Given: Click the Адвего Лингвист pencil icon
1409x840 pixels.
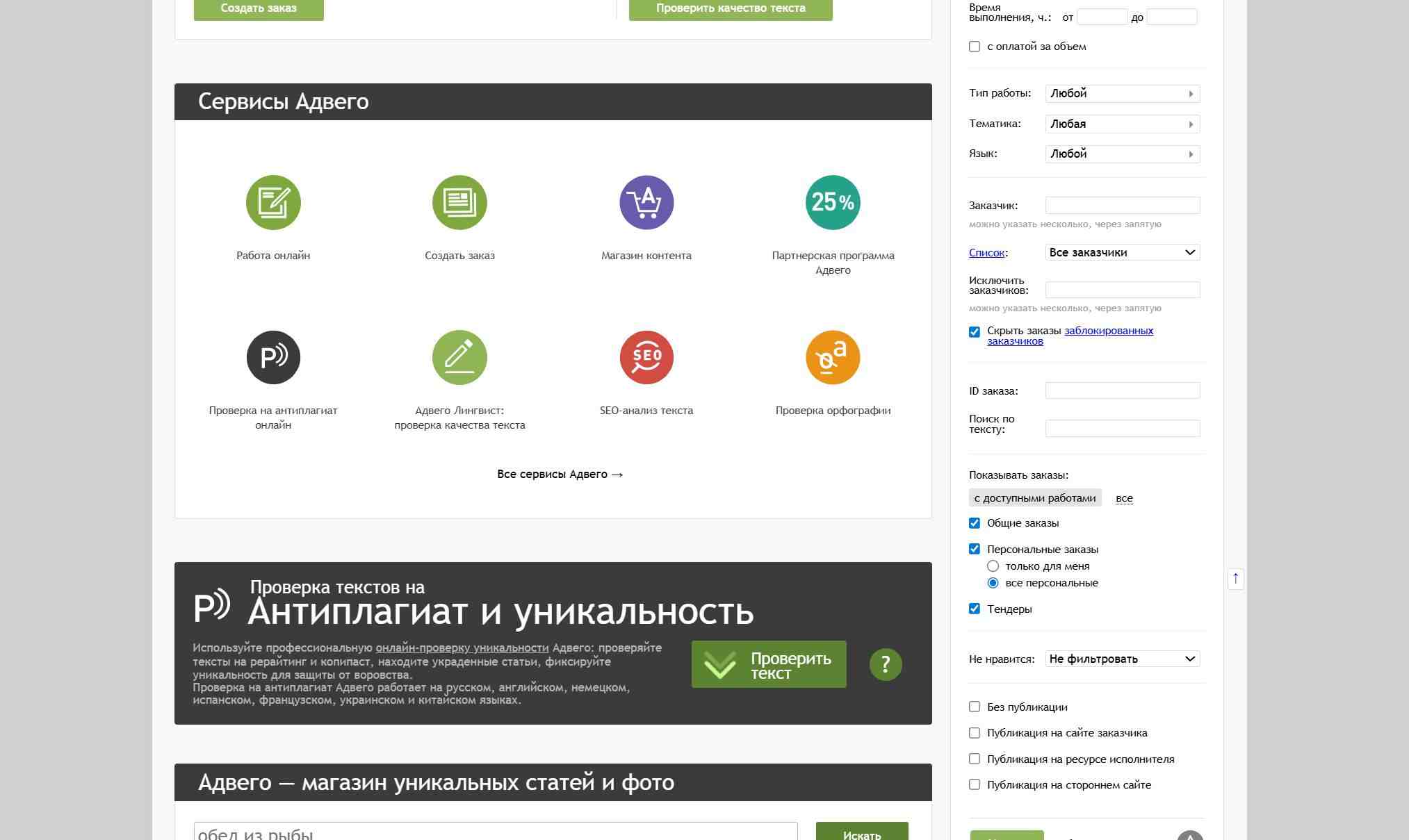Looking at the screenshot, I should coord(459,357).
